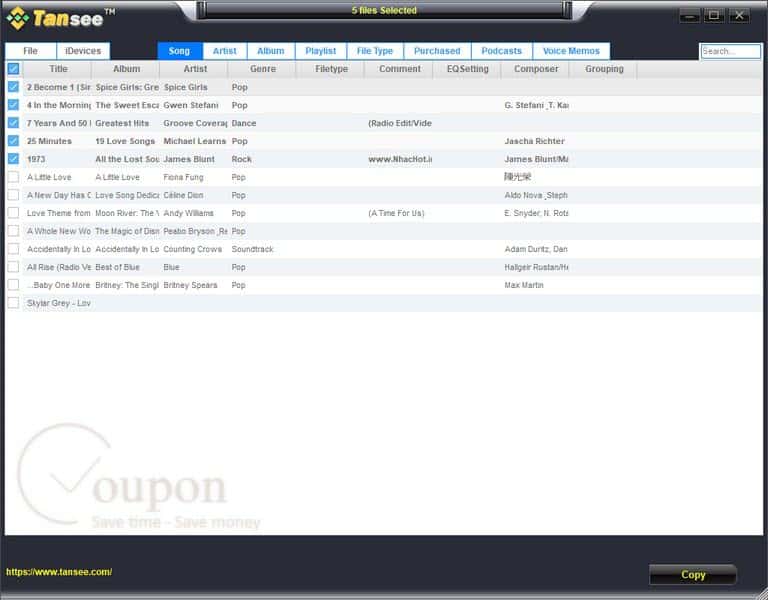768x600 pixels.
Task: Check the A Whole New World song
Action: (13, 231)
